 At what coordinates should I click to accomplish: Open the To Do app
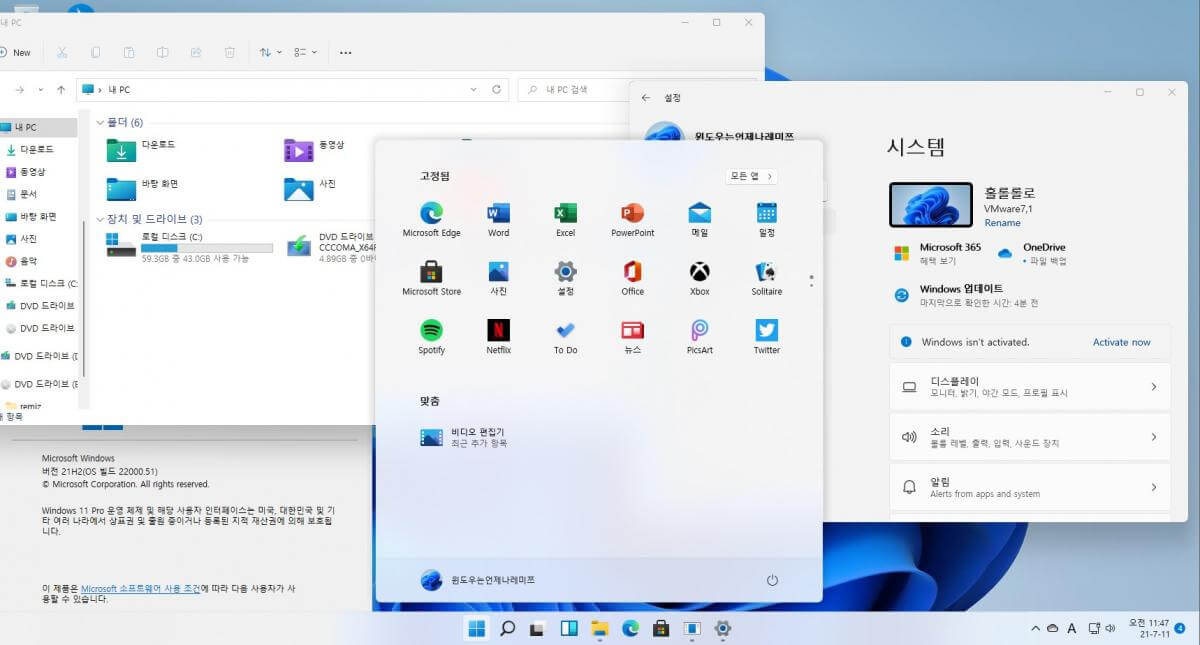[x=565, y=337]
